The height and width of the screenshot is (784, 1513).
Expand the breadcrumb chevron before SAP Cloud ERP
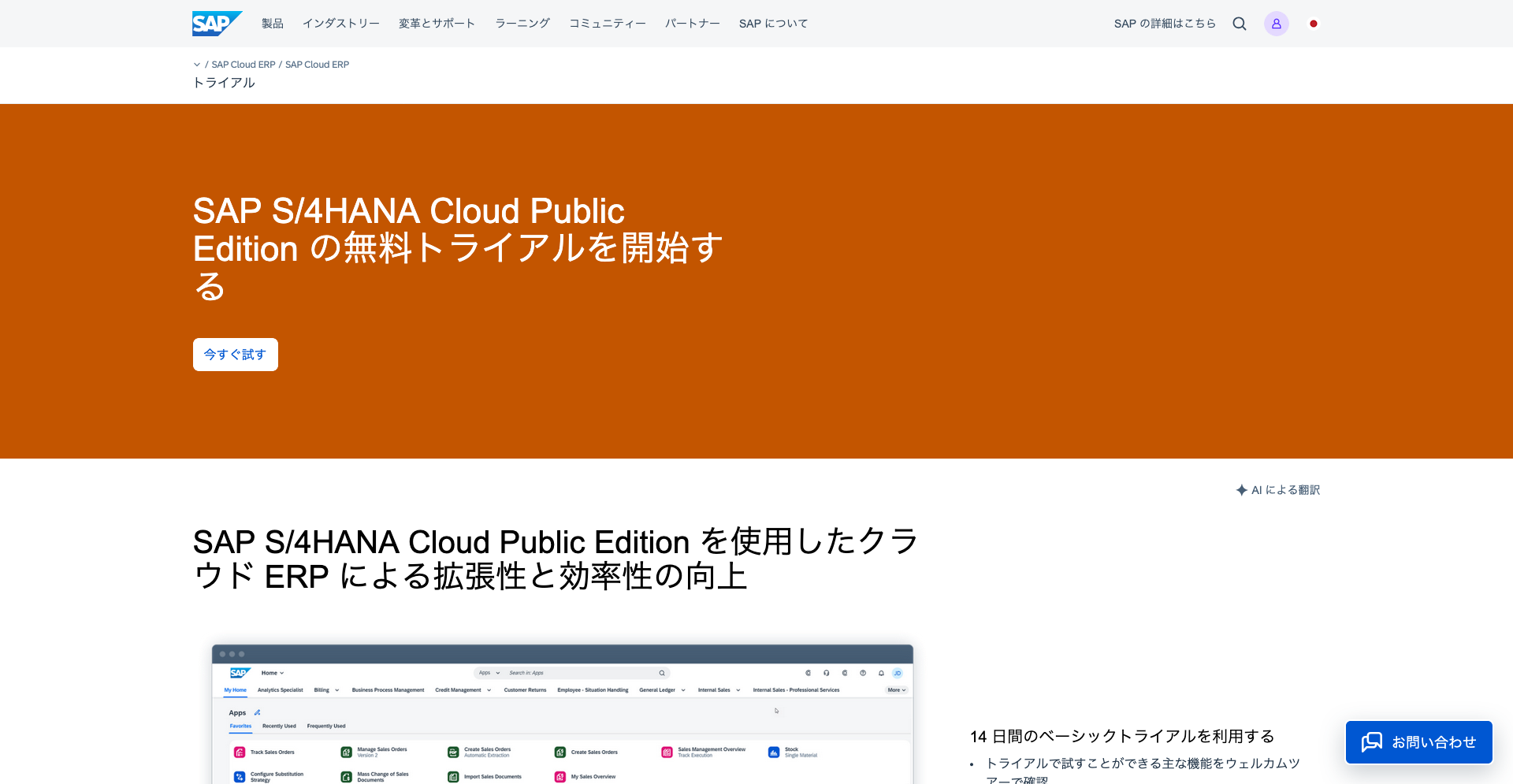click(197, 65)
